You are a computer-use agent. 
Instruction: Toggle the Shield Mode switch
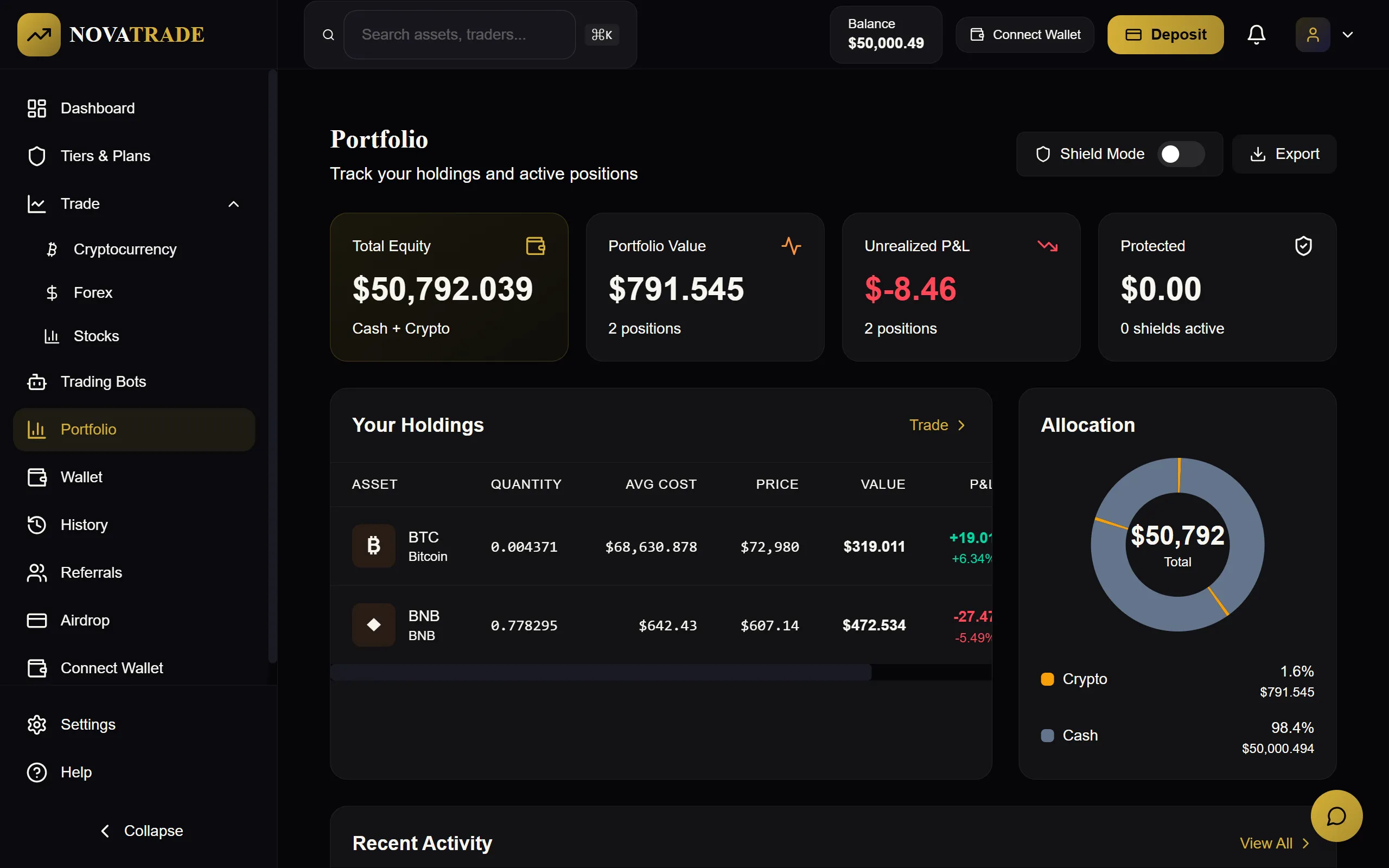pos(1181,154)
